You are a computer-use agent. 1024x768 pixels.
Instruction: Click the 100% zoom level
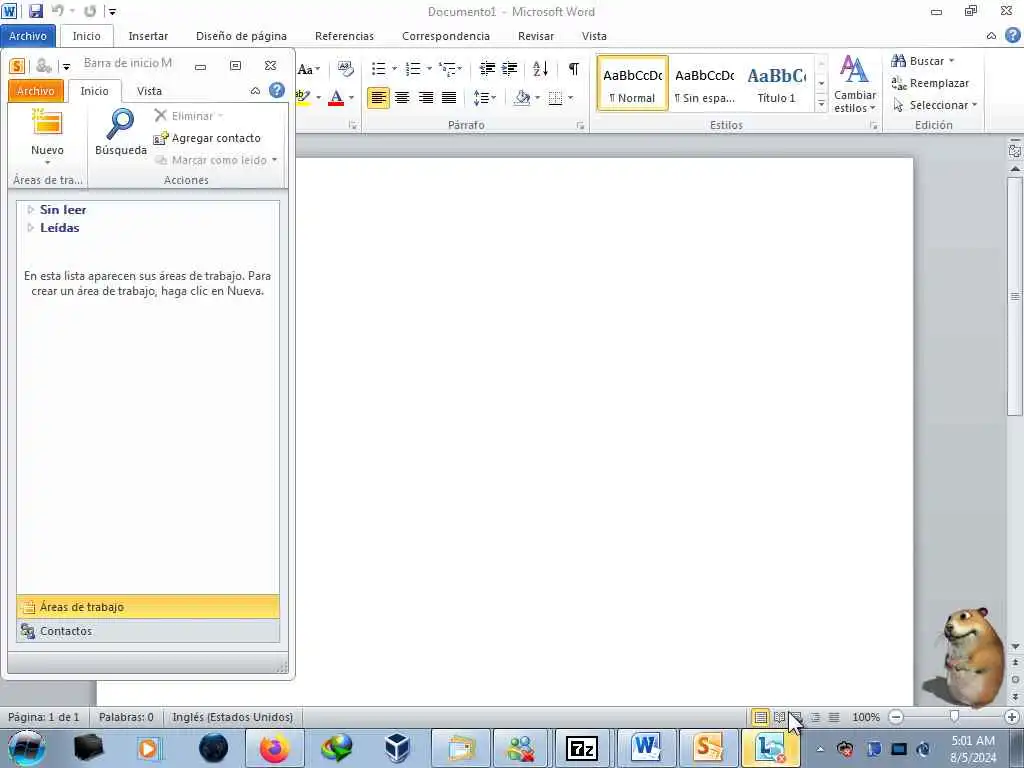[x=866, y=717]
